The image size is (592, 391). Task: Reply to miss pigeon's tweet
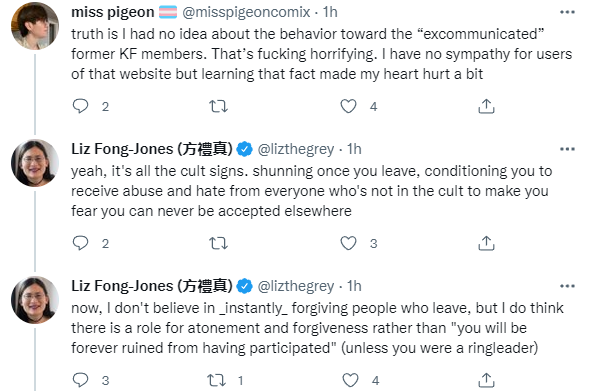80,106
